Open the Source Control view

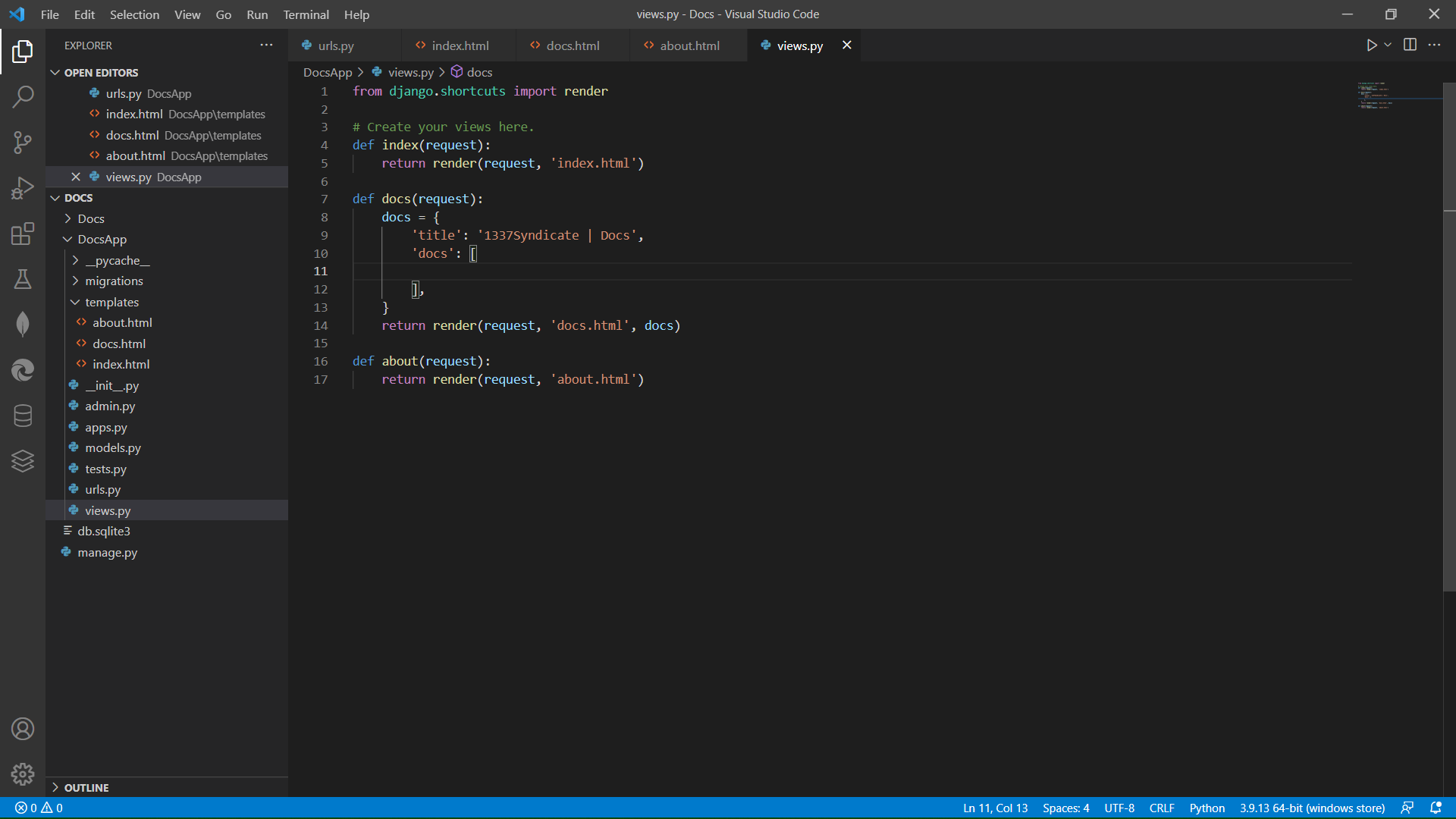point(23,142)
